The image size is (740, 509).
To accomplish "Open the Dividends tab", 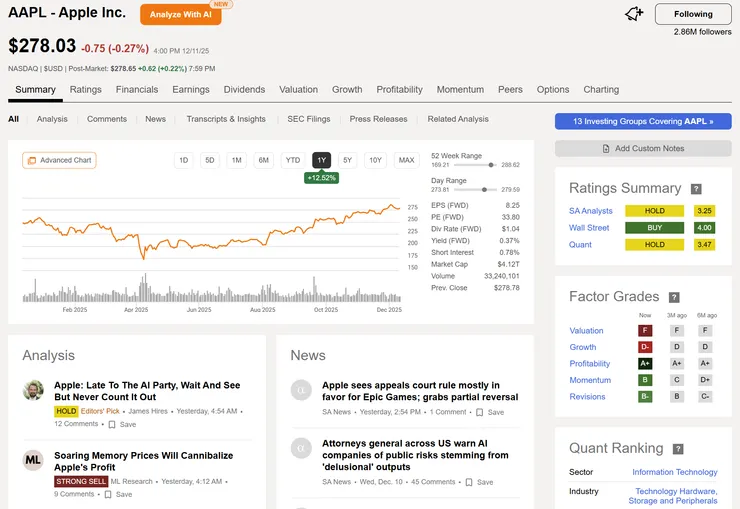I will click(244, 89).
